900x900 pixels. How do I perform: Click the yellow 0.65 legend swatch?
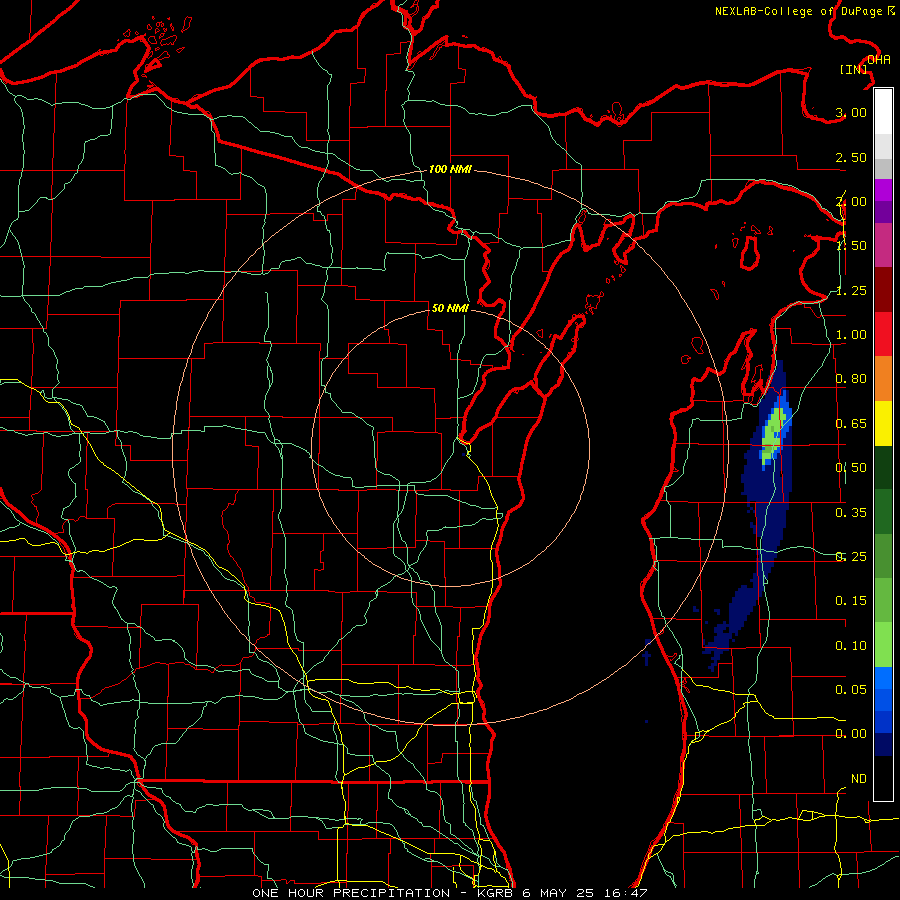883,423
